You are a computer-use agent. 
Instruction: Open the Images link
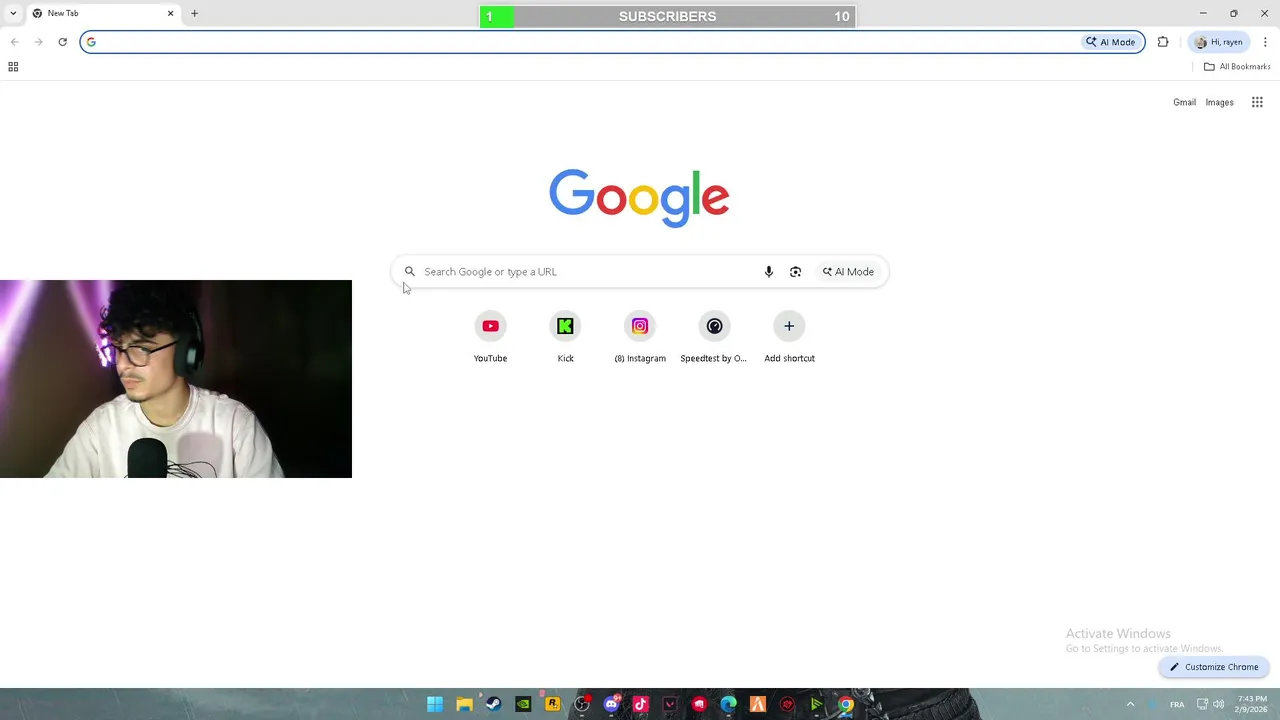(x=1219, y=102)
